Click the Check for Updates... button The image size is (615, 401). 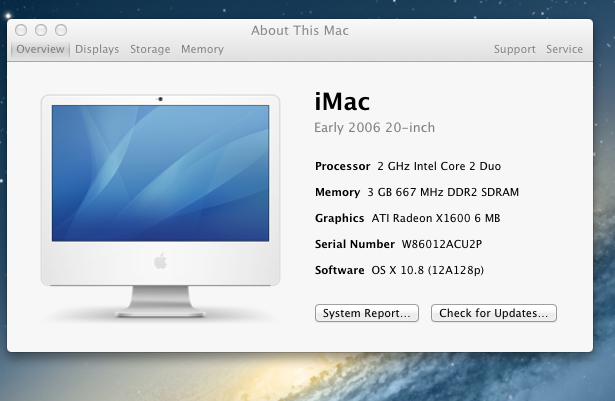[x=494, y=313]
